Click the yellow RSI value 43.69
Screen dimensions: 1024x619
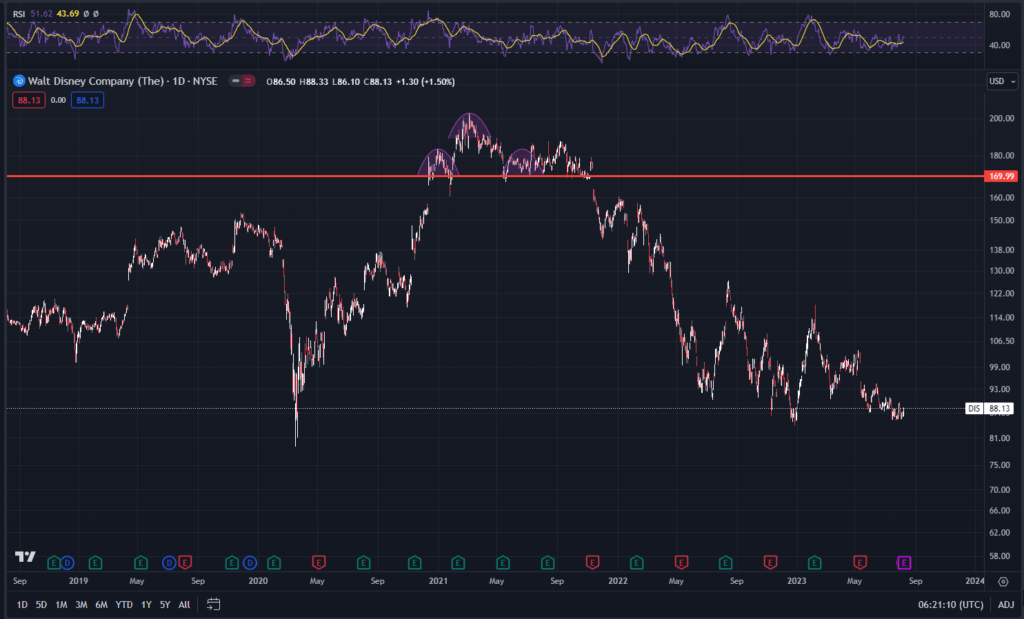click(x=68, y=14)
